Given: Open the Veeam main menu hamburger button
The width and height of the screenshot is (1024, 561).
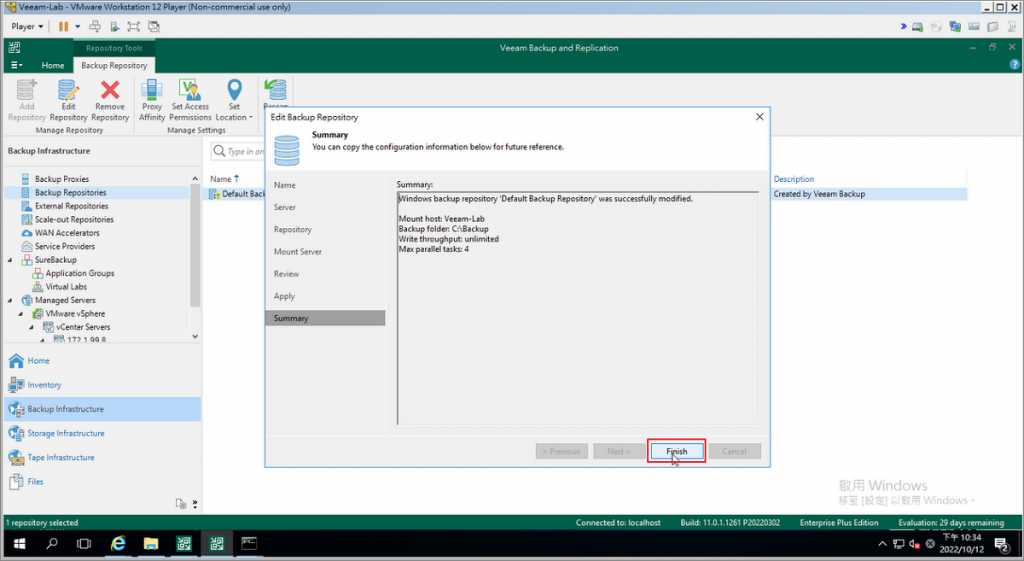Looking at the screenshot, I should click(x=16, y=65).
